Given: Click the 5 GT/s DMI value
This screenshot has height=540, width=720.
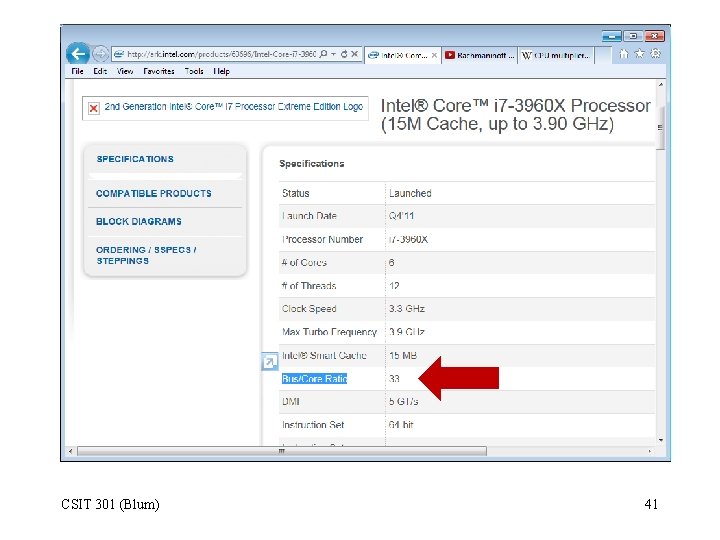Looking at the screenshot, I should [403, 401].
